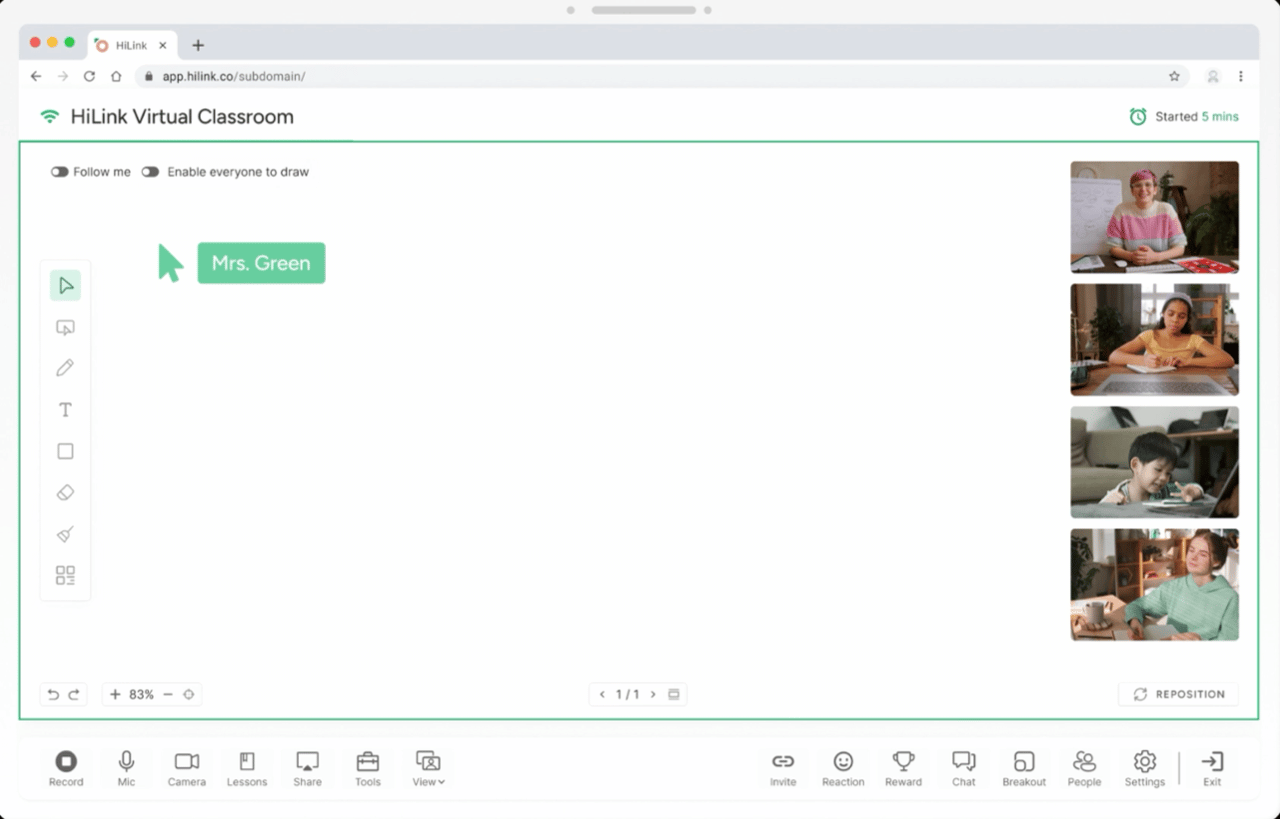Open classroom Settings
Viewport: 1280px width, 819px height.
1145,769
